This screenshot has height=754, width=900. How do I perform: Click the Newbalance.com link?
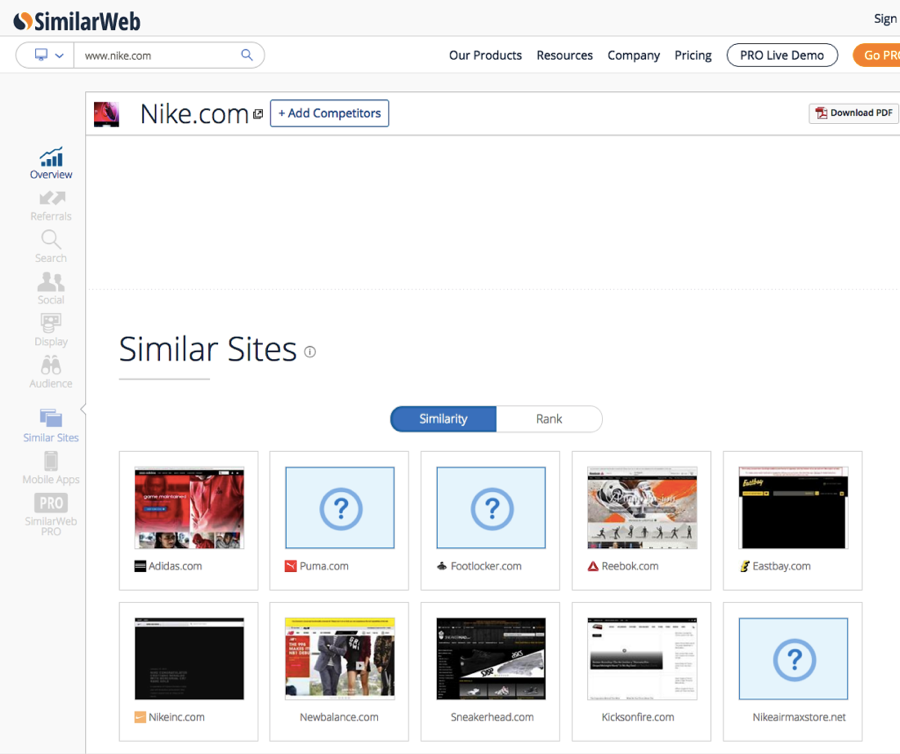tap(339, 717)
